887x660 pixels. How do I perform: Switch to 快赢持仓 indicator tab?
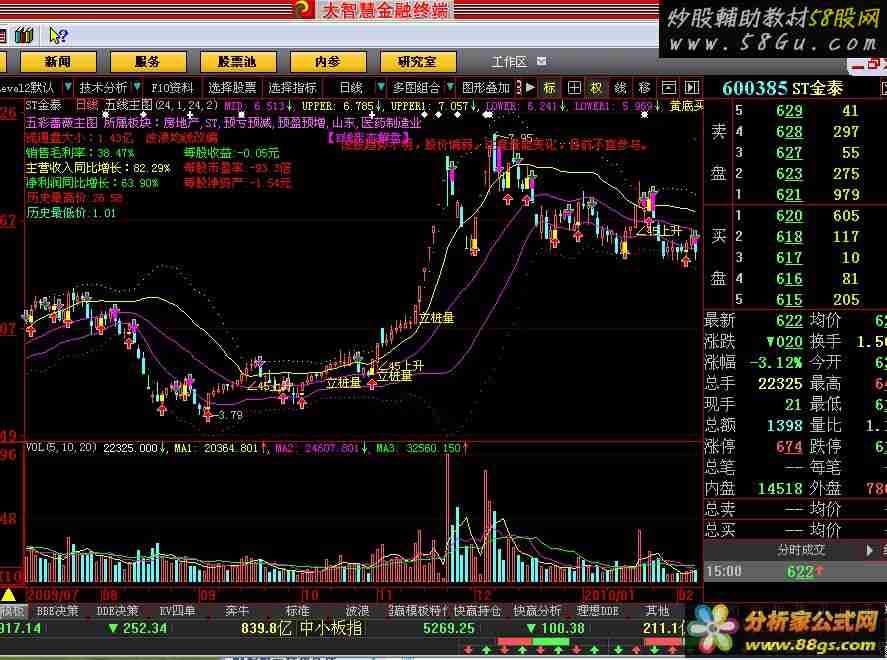pyautogui.click(x=477, y=611)
